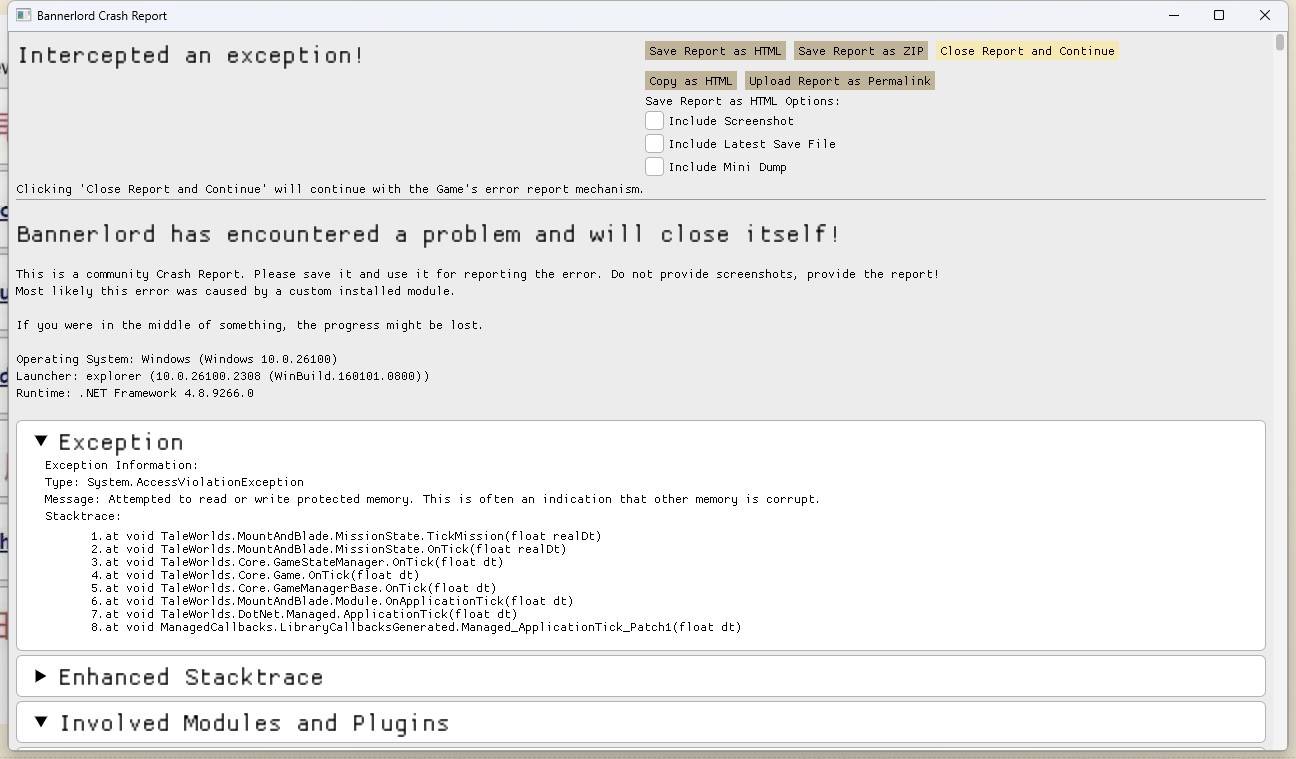Click the Operating System Windows line
1296x759 pixels.
click(177, 359)
